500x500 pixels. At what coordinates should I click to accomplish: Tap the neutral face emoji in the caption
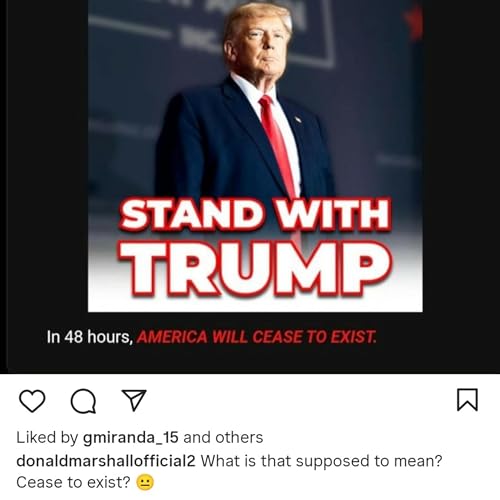[145, 482]
